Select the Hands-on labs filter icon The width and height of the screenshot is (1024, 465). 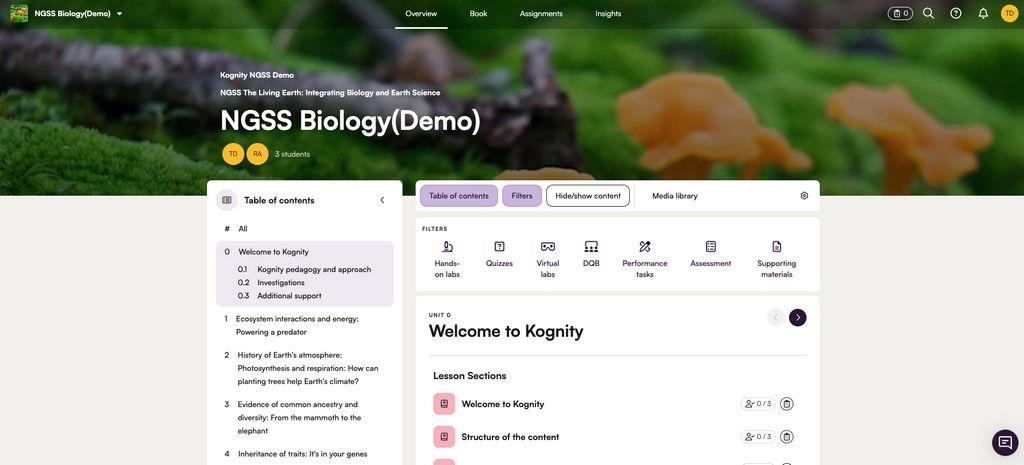447,247
